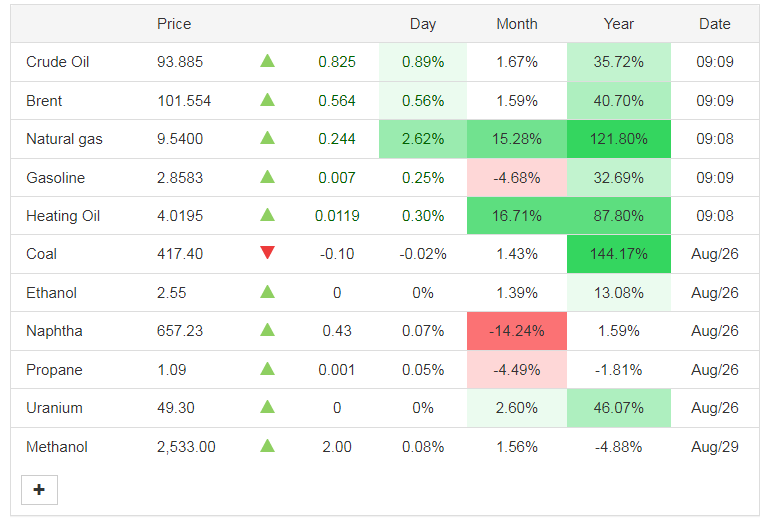Click Uranium yearly change 46.07%
The image size is (765, 523).
pyautogui.click(x=619, y=408)
